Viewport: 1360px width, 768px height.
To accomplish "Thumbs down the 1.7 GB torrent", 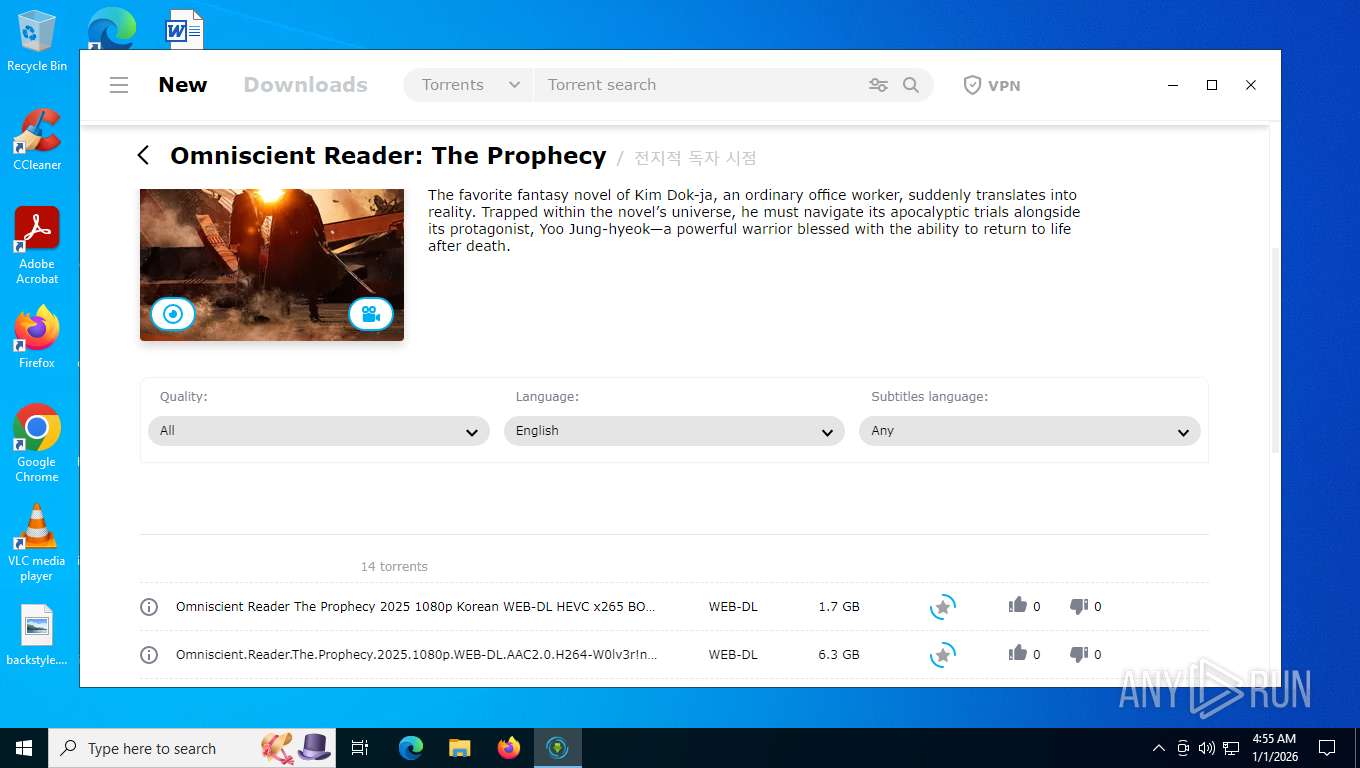I will tap(1079, 606).
